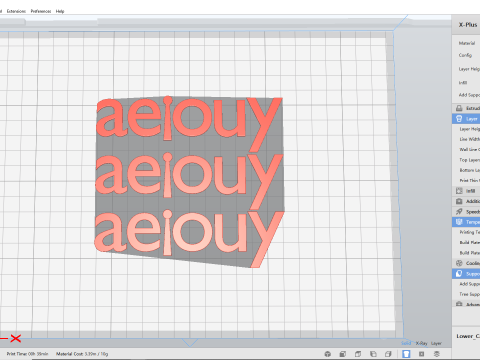This screenshot has width=480, height=360.
Task: Click the X-Ray view icon
Action: (x=421, y=354)
